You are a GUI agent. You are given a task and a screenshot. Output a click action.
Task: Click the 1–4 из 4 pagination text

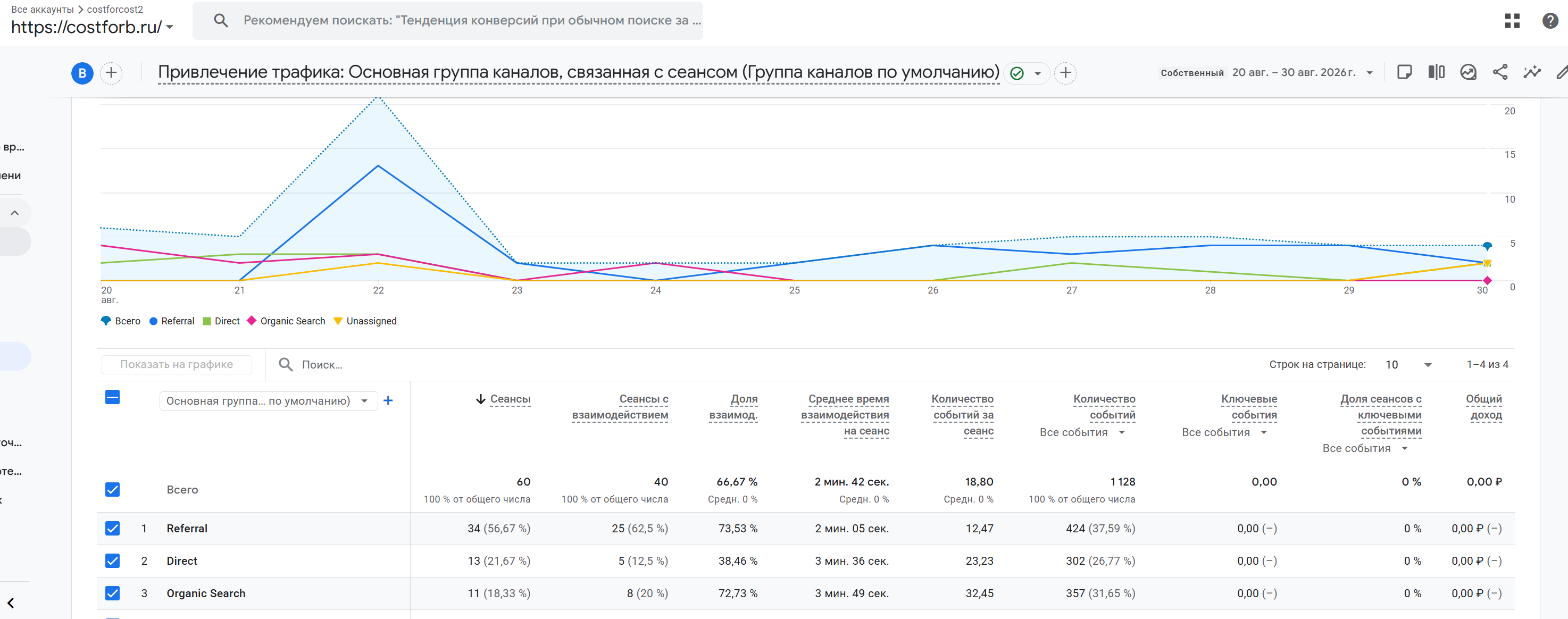[1487, 364]
